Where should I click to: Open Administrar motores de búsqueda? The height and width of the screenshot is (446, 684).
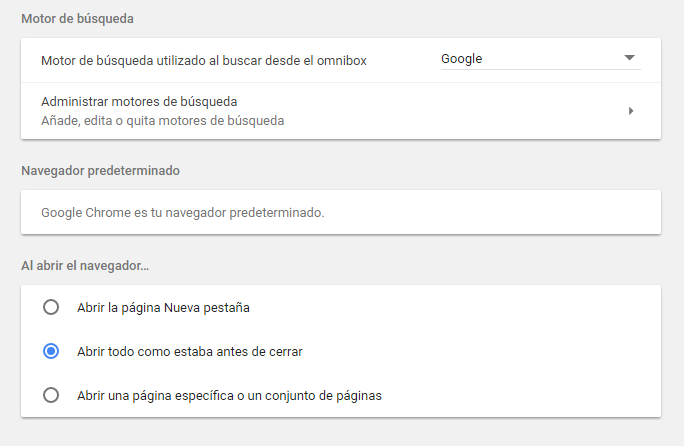click(x=341, y=111)
